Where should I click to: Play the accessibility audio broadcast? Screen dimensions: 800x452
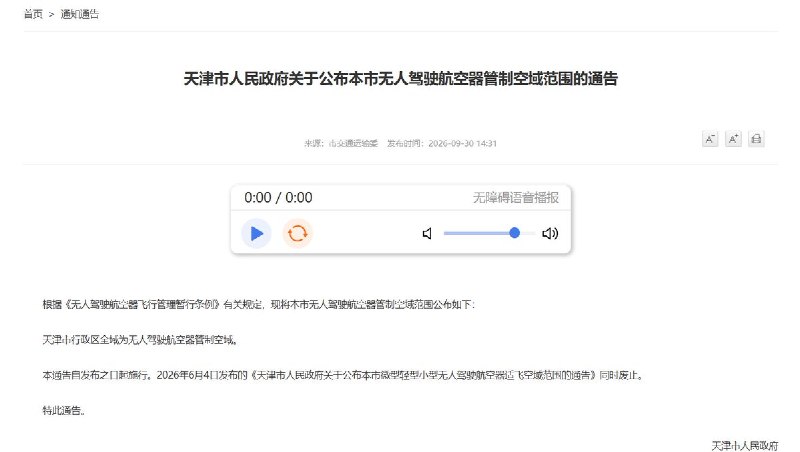point(256,234)
